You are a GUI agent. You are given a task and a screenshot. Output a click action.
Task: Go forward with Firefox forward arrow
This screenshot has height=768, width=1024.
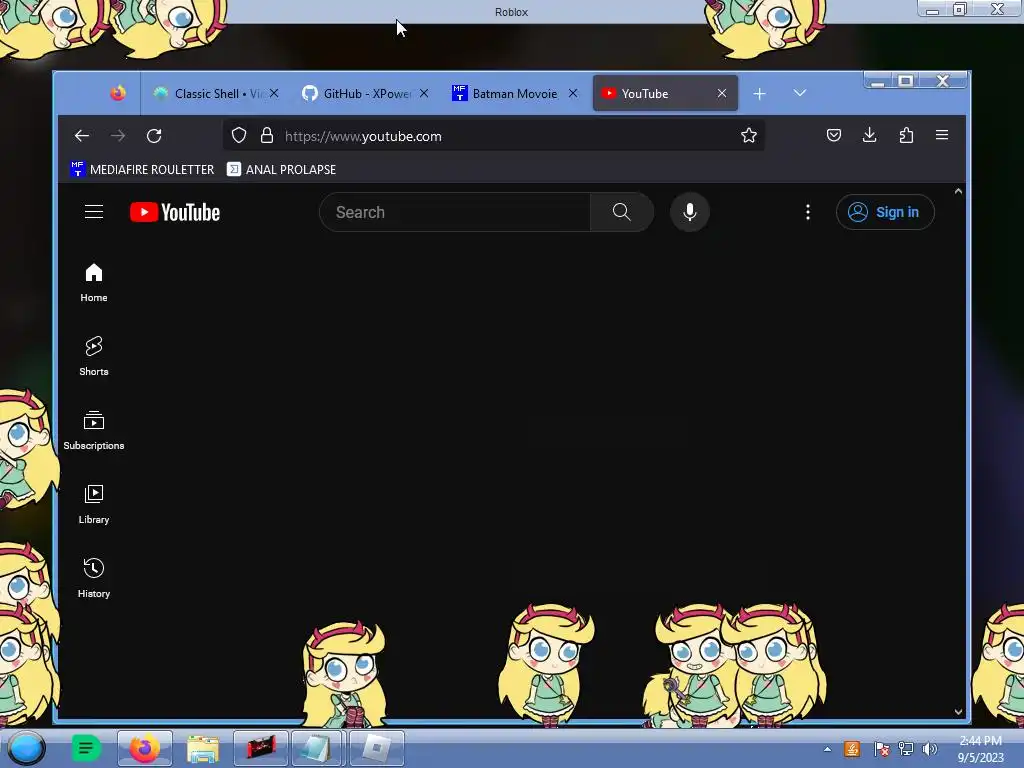(x=118, y=136)
